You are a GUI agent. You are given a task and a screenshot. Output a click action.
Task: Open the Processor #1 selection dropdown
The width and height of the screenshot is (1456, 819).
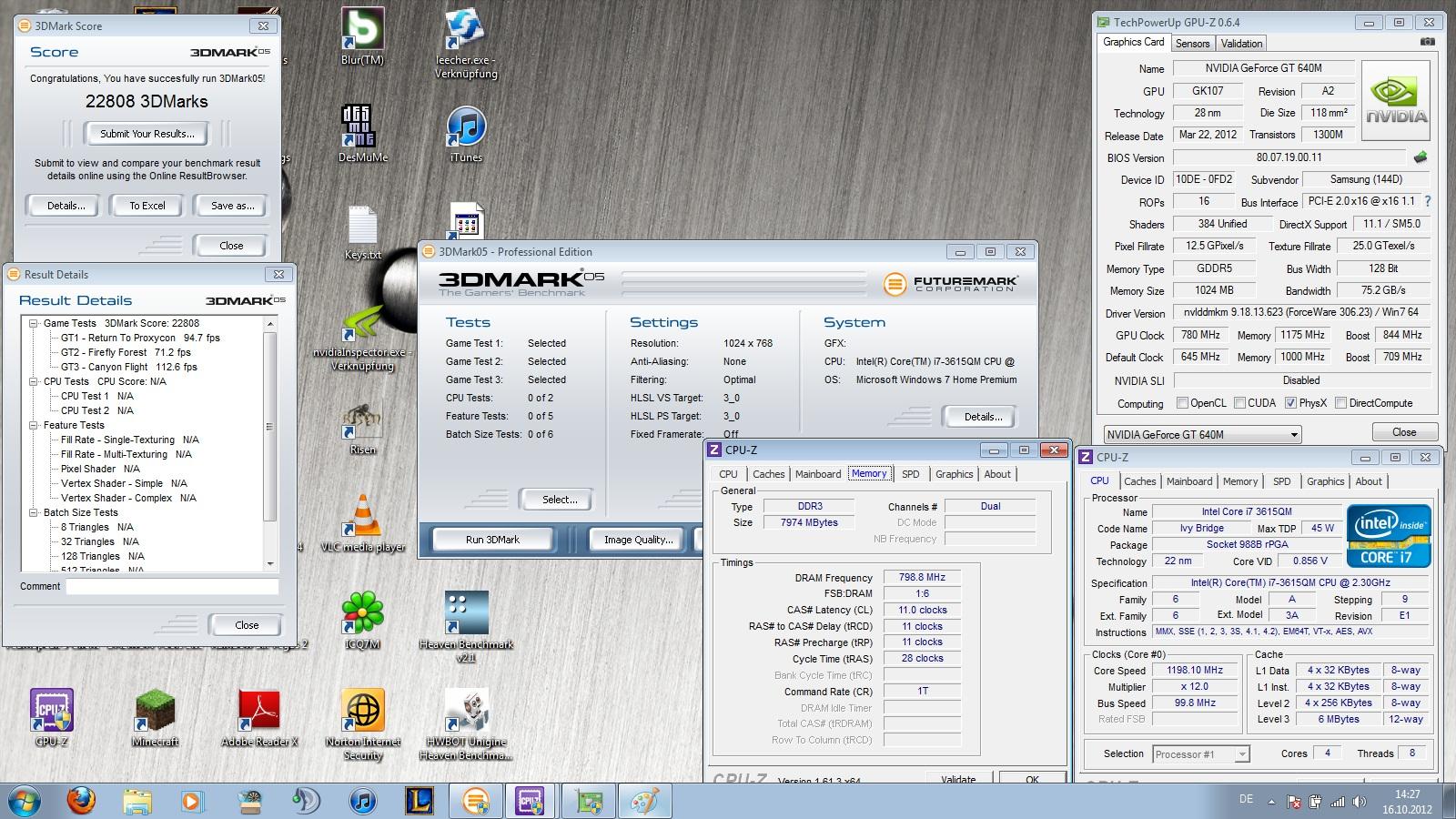(1200, 753)
